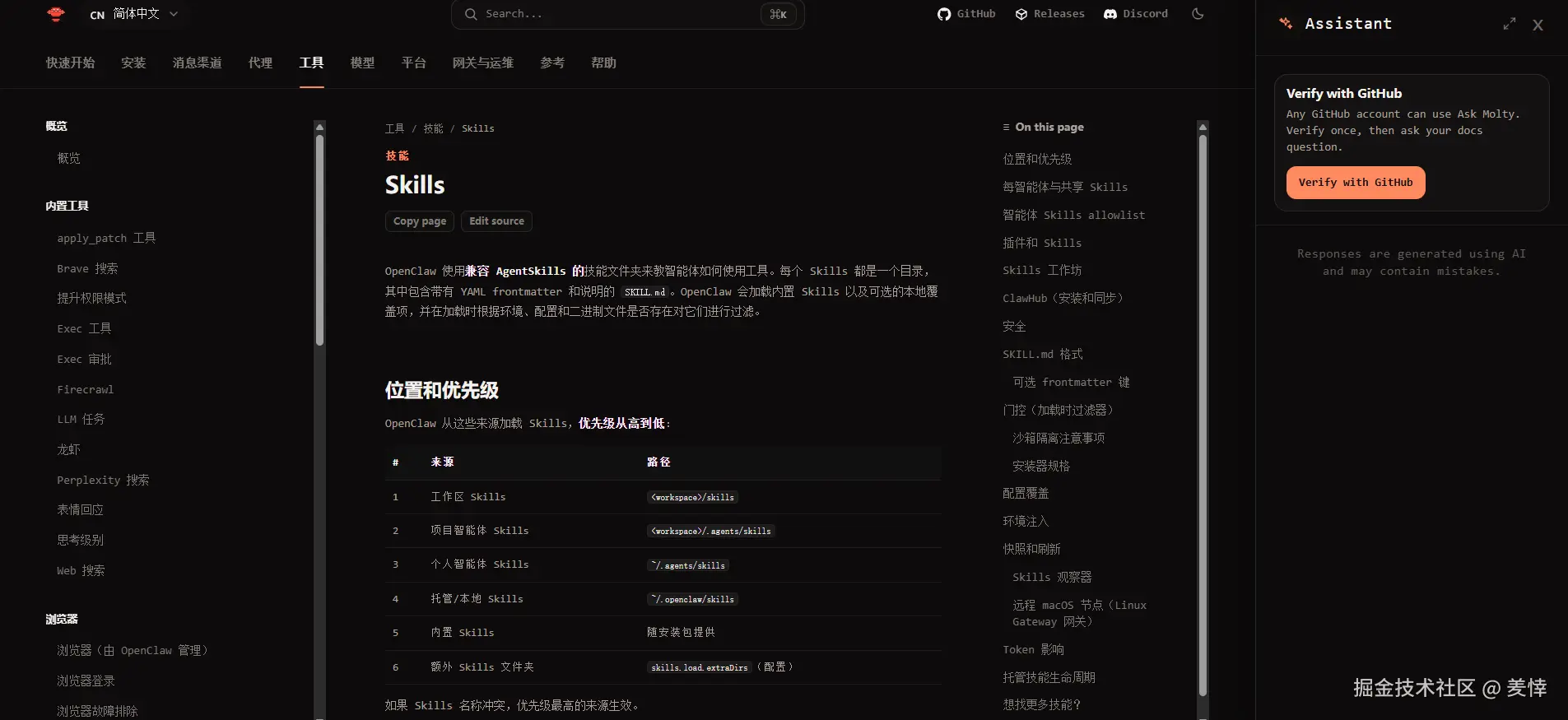Click the OpenClaw lobster logo
The height and width of the screenshot is (720, 1568).
pyautogui.click(x=56, y=14)
